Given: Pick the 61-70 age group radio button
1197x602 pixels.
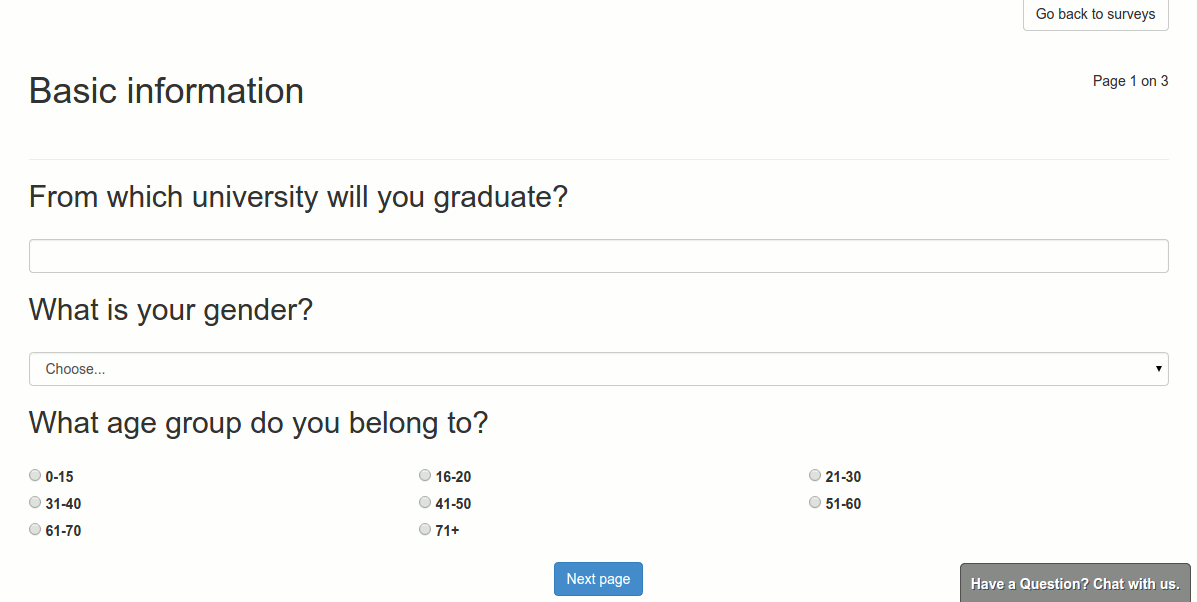Looking at the screenshot, I should point(35,530).
